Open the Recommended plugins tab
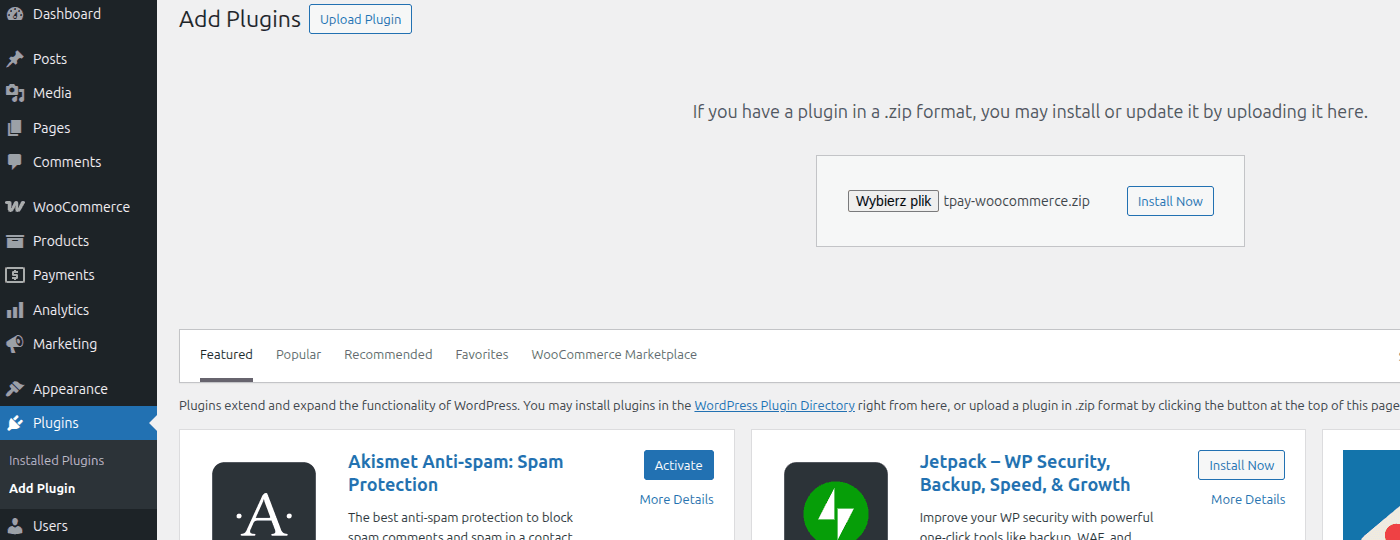 (x=388, y=355)
